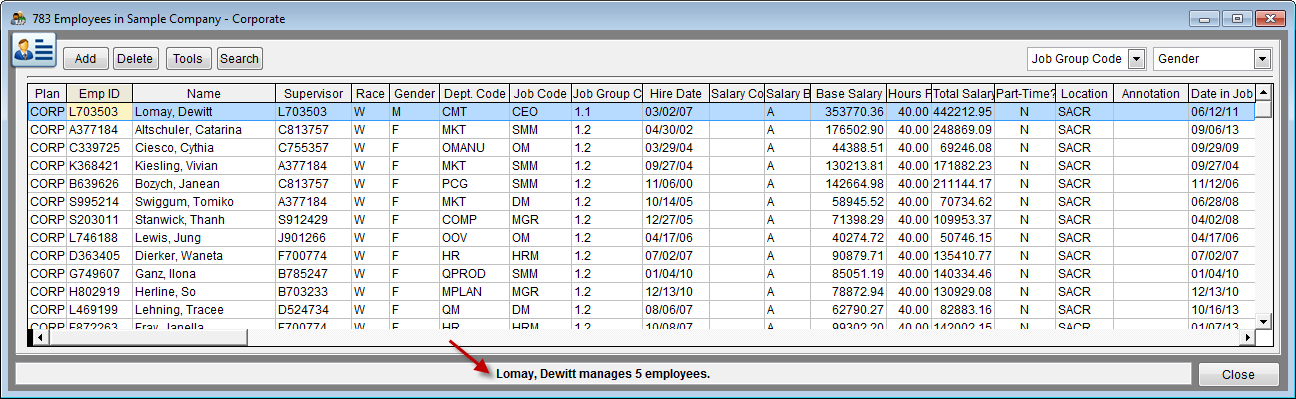Select the row for Bozych, Janean
The width and height of the screenshot is (1296, 399).
pos(641,184)
